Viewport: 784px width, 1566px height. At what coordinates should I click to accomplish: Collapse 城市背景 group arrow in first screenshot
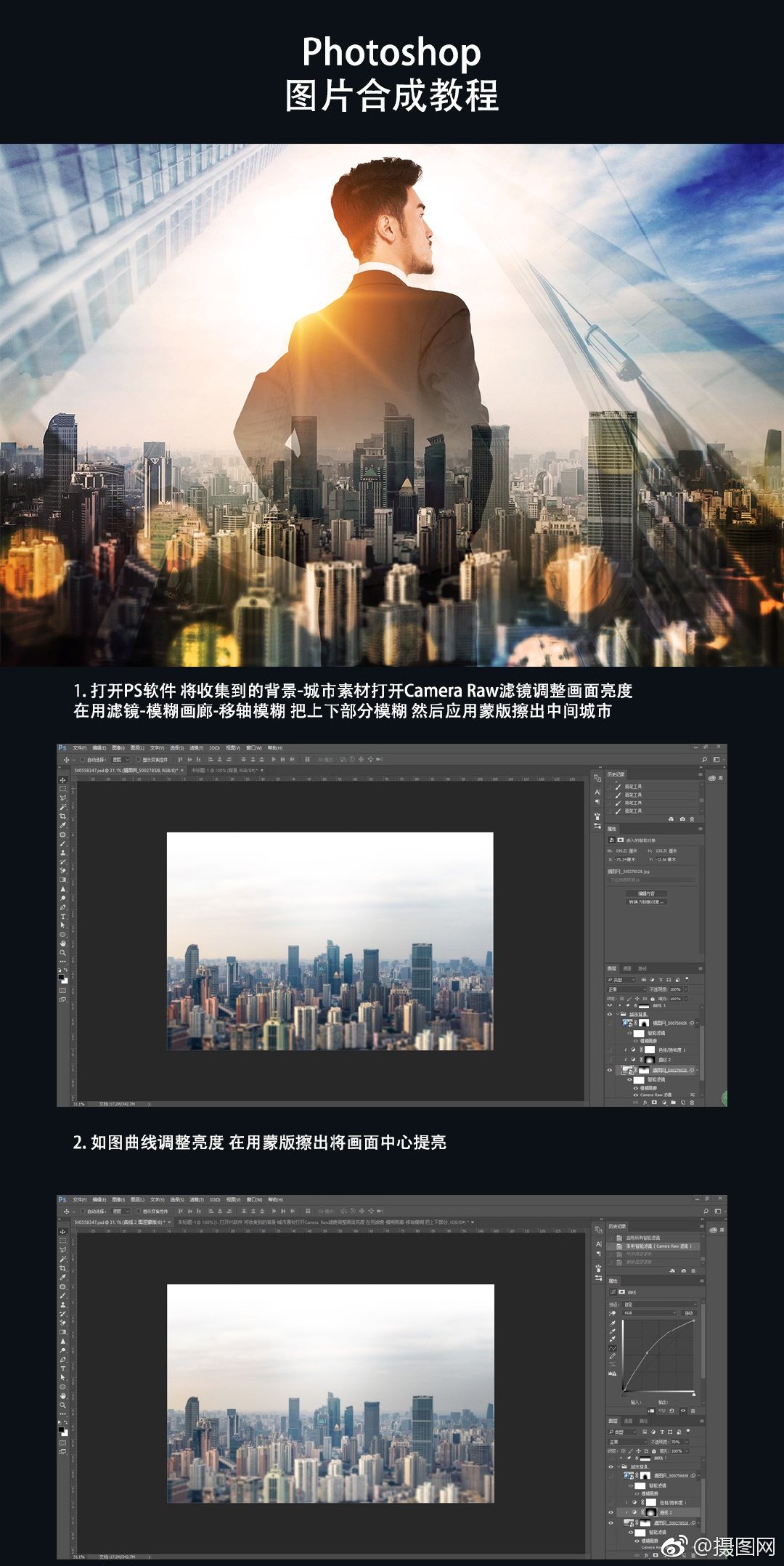click(618, 1014)
